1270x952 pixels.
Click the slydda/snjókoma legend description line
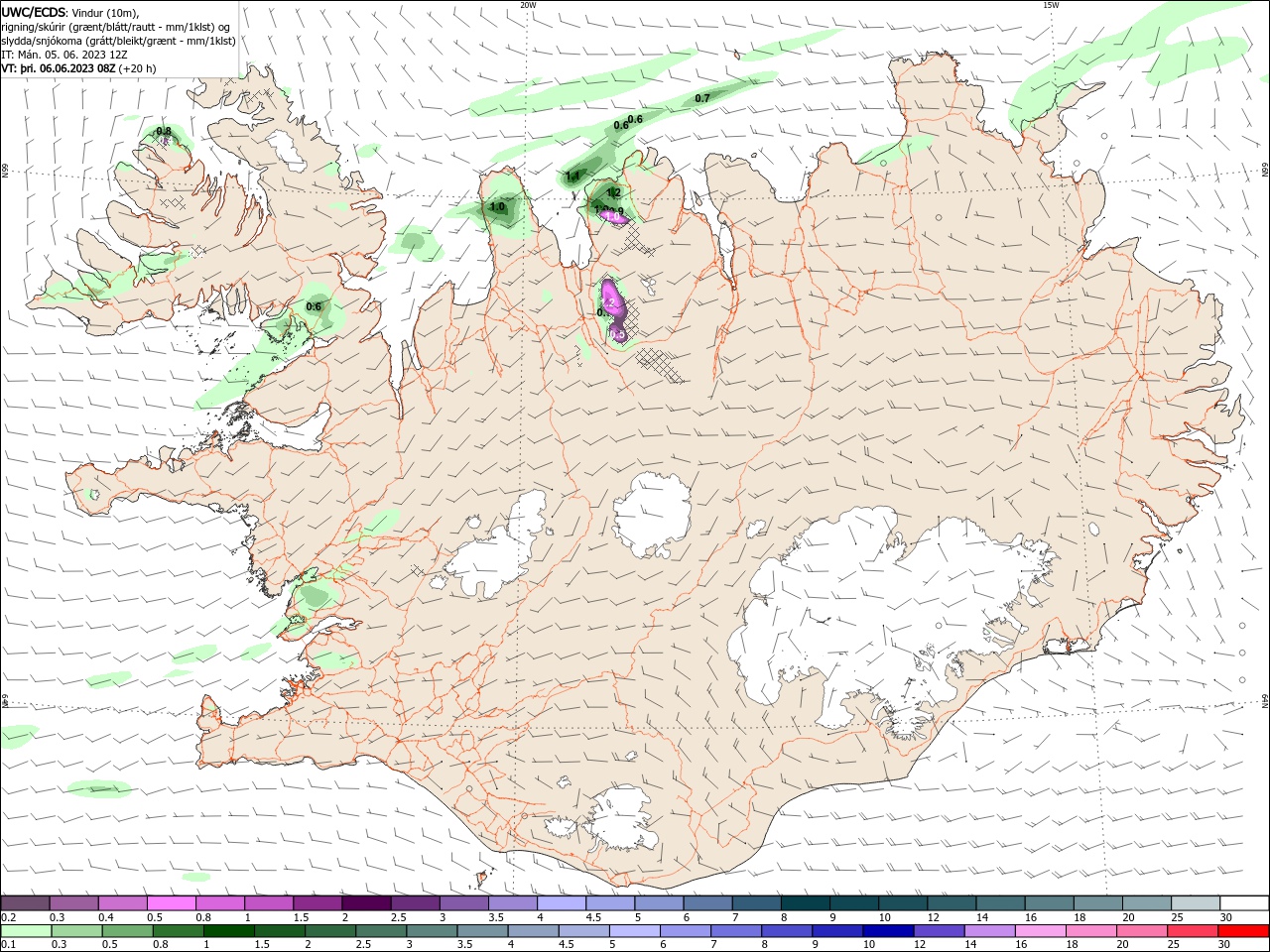pyautogui.click(x=118, y=41)
